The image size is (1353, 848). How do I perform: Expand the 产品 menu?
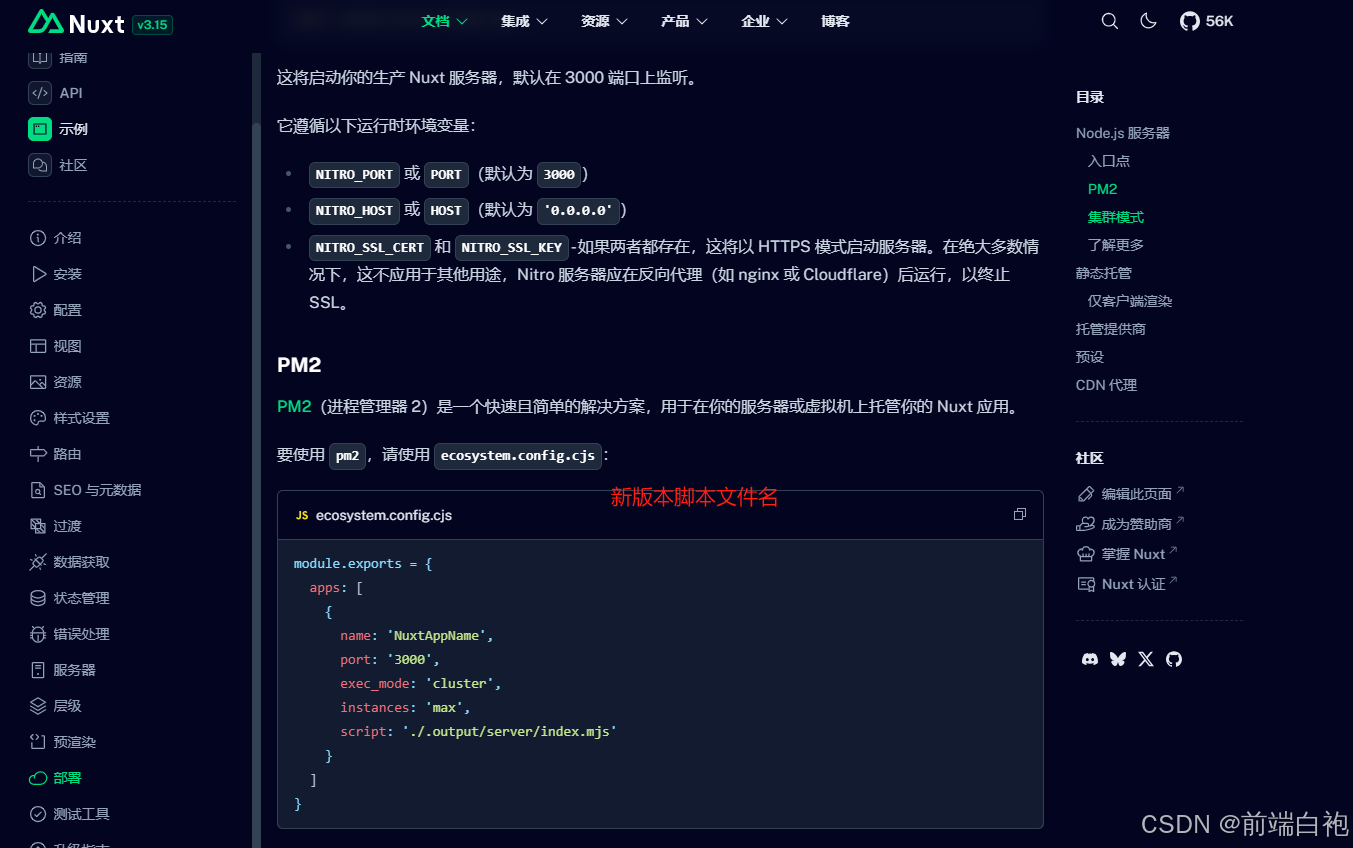click(x=684, y=21)
